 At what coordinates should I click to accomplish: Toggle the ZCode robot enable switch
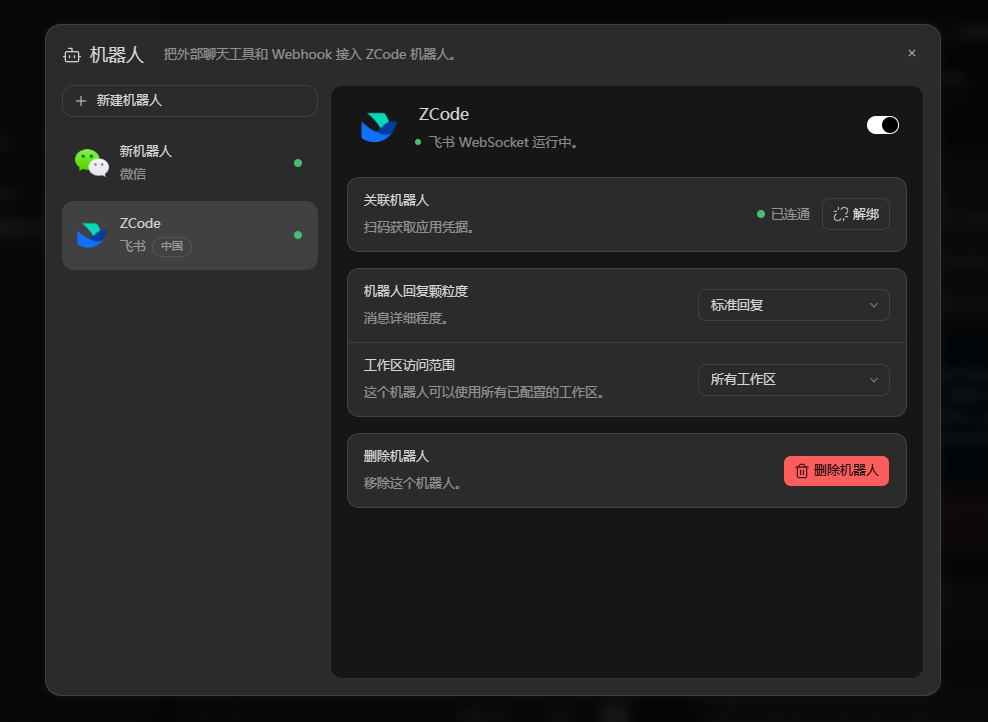[x=883, y=125]
